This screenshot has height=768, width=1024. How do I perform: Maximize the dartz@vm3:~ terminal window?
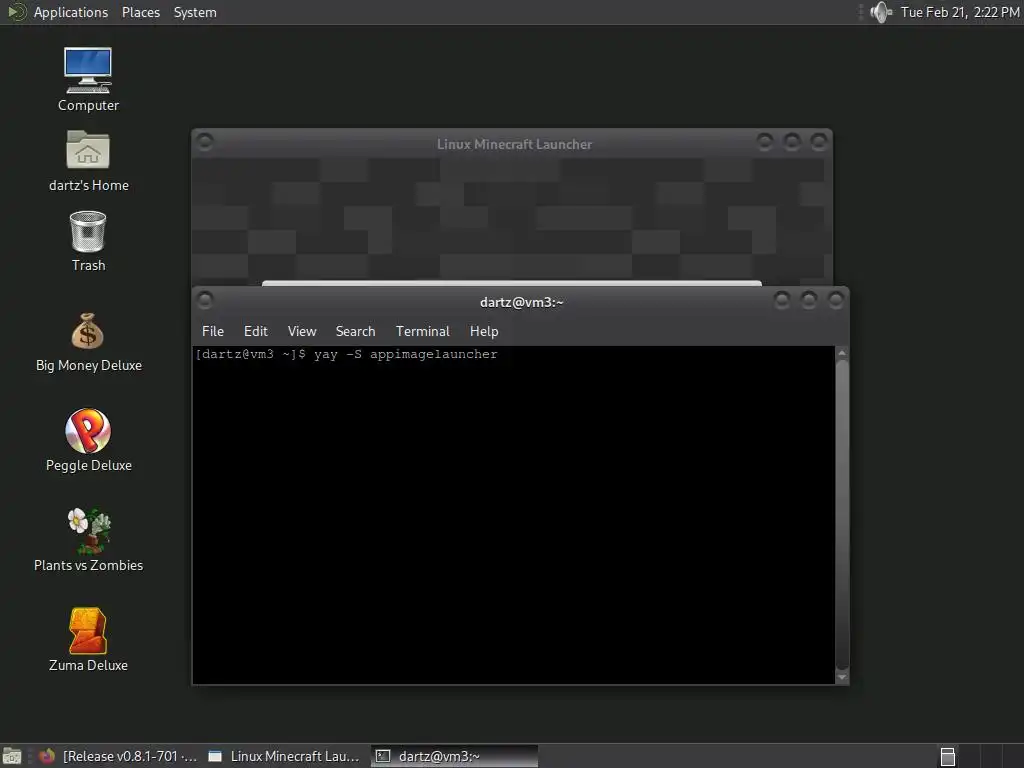[808, 300]
